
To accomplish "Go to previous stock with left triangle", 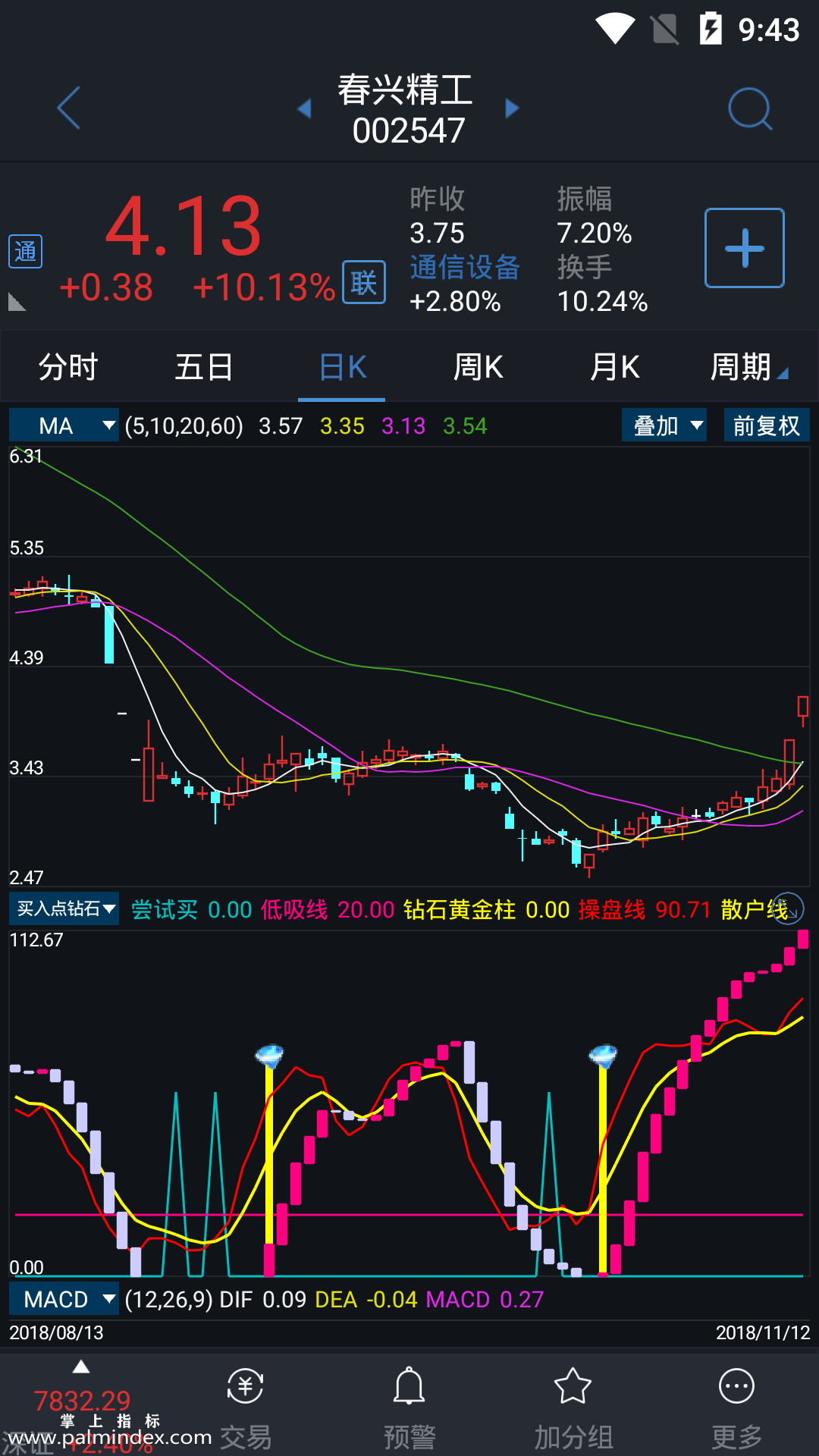I will click(304, 108).
